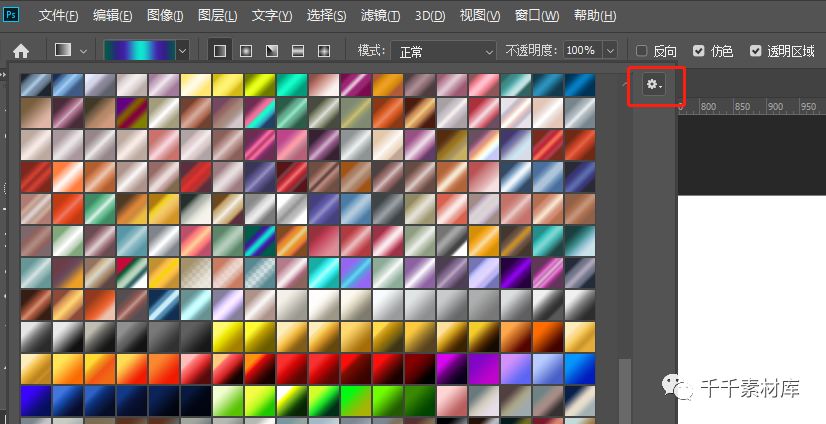Click the gradient picker scroll-up arrow
Image resolution: width=826 pixels, height=424 pixels.
pos(625,84)
